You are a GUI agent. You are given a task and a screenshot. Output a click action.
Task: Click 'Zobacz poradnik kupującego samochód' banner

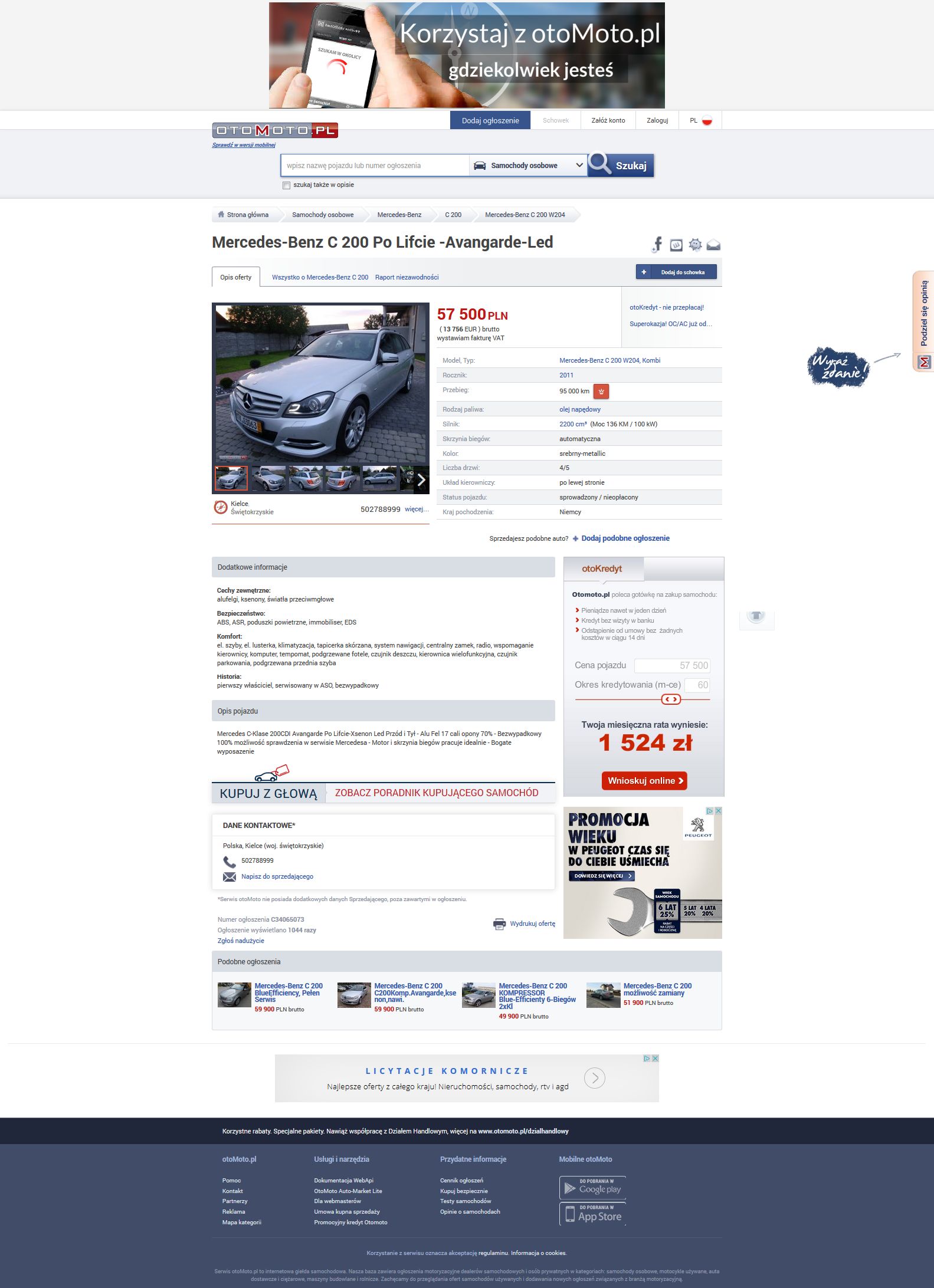click(x=437, y=793)
